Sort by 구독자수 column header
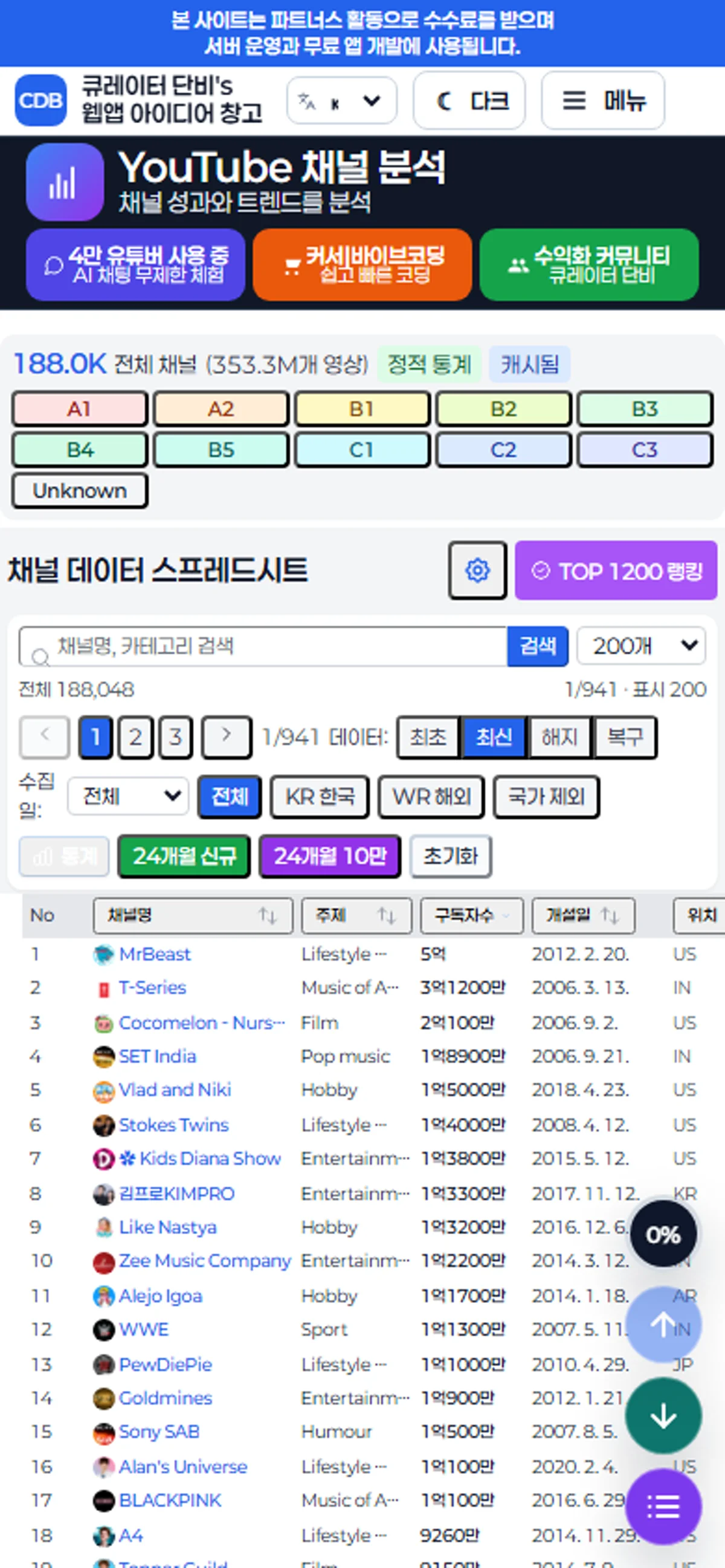725x1568 pixels. [472, 915]
